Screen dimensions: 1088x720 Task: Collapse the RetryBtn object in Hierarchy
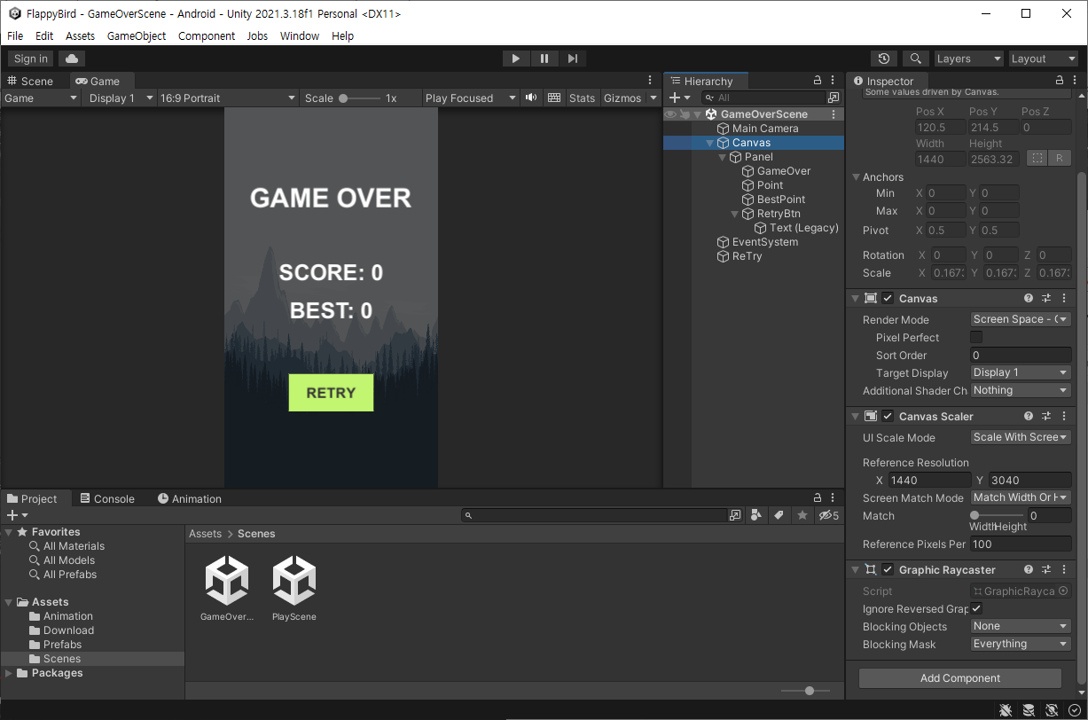click(735, 214)
